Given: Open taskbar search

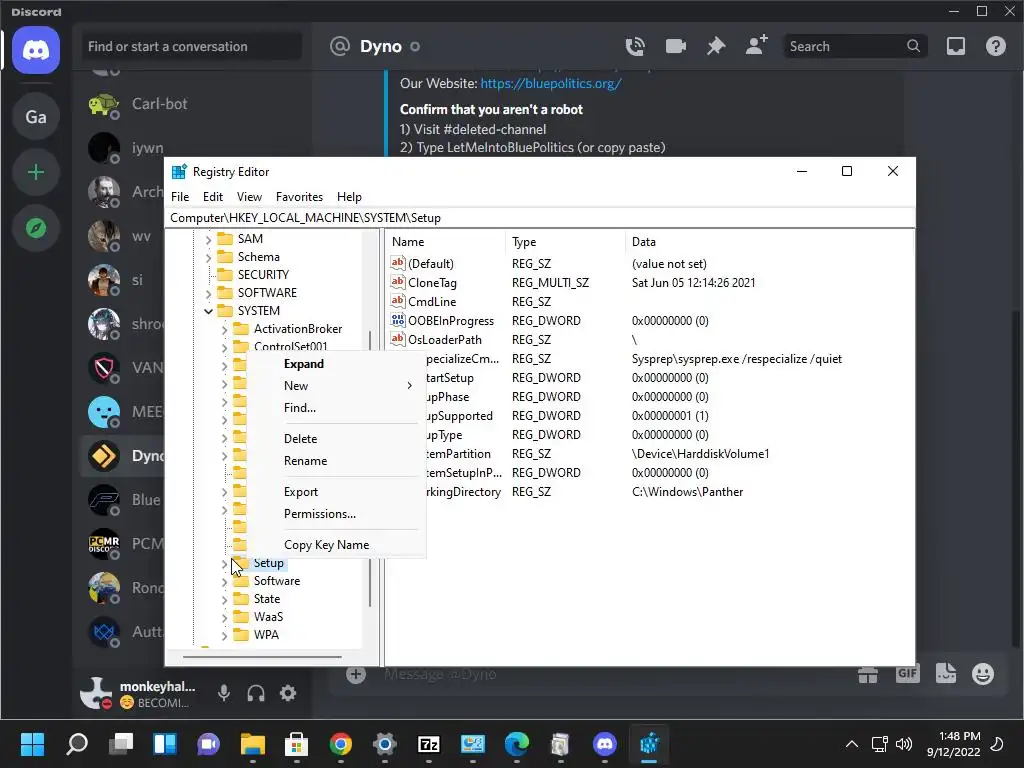Looking at the screenshot, I should click(x=76, y=744).
